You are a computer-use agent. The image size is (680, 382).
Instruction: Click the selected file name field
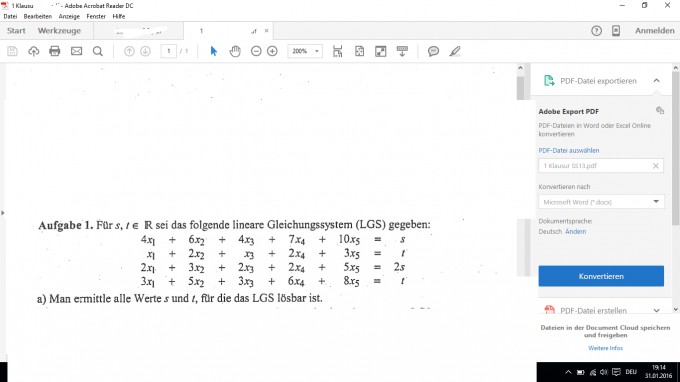click(601, 166)
